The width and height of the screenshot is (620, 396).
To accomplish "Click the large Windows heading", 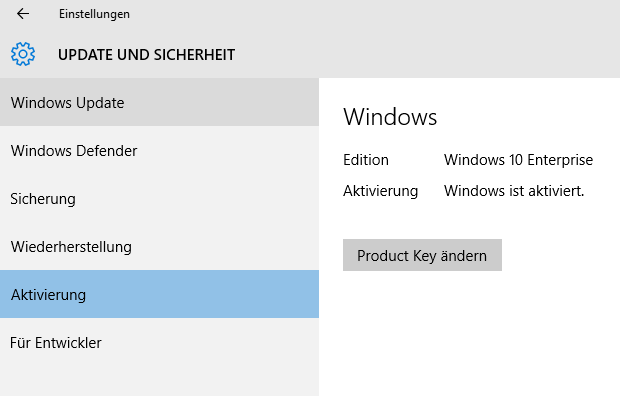I will tap(390, 117).
